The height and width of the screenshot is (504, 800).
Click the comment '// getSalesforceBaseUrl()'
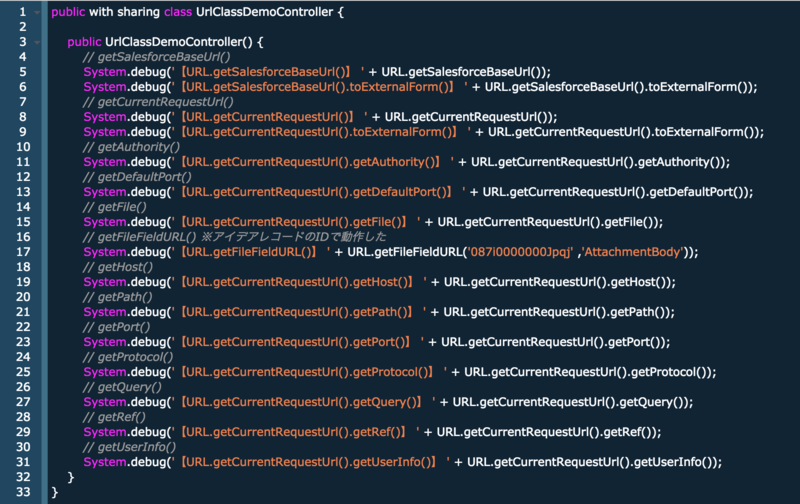click(x=157, y=57)
